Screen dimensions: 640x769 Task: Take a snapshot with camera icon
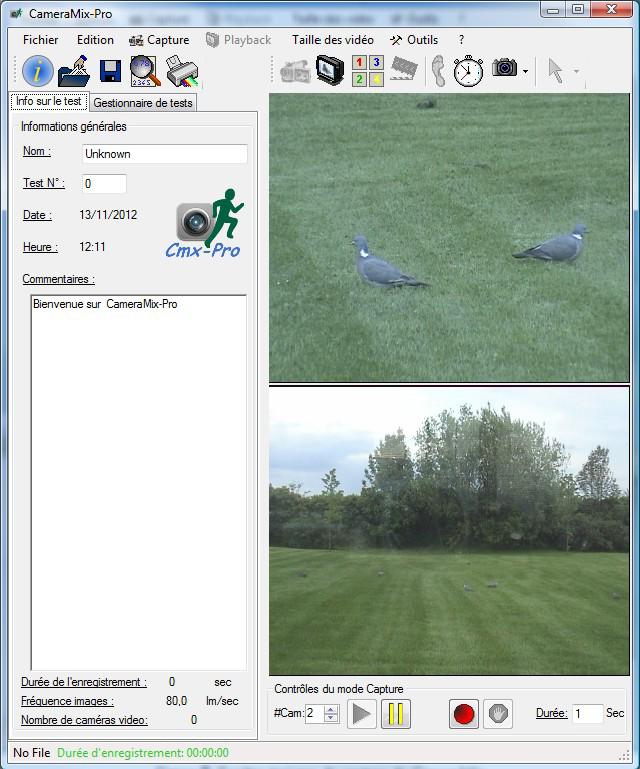pos(505,68)
